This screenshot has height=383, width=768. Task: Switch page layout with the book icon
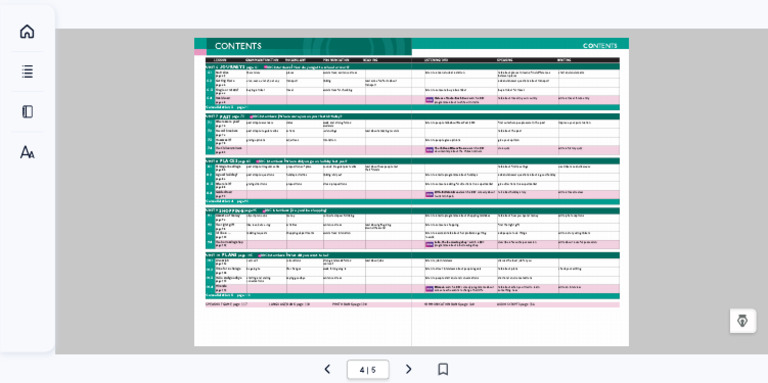click(x=27, y=112)
